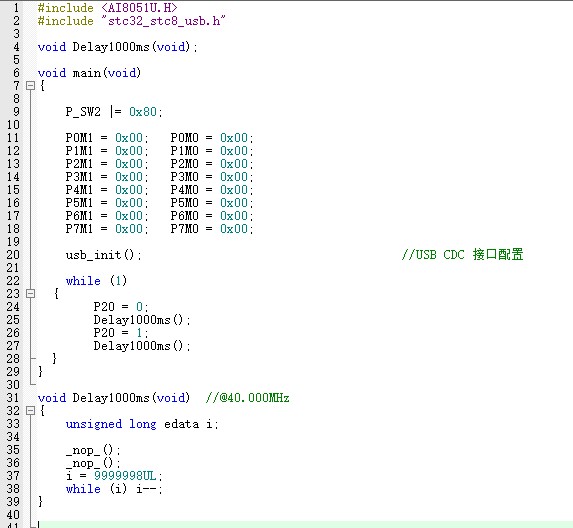Collapse the Delay1000ms function fold at line 32
Screen dimensions: 573x528
point(30,411)
